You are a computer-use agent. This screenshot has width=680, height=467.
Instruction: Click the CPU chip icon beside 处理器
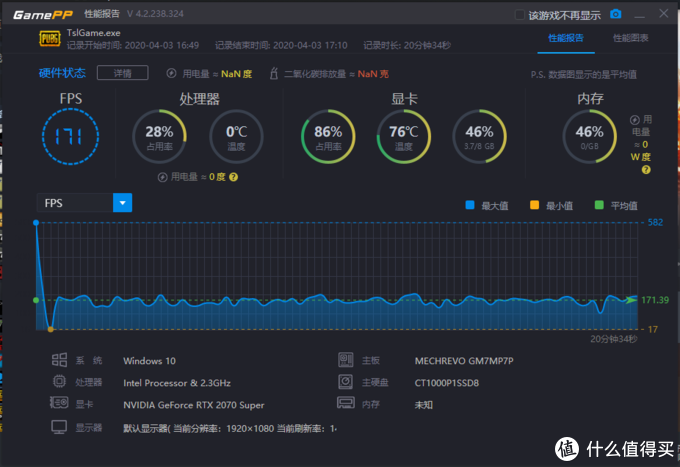click(59, 382)
